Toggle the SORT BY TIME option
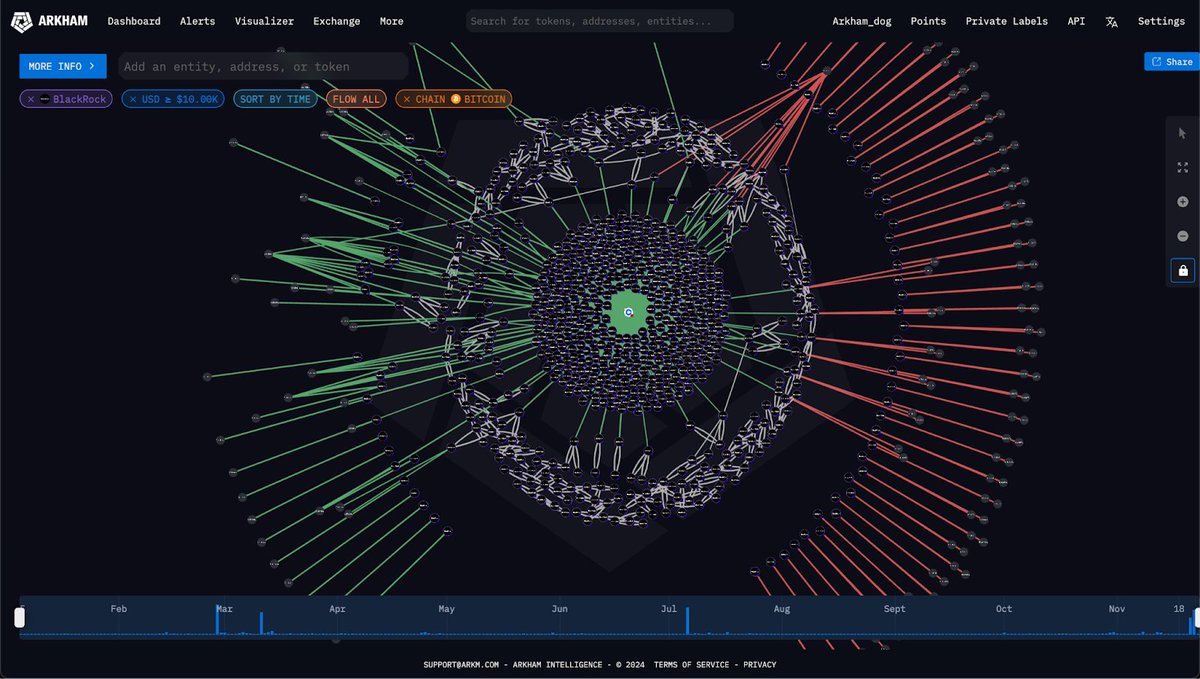Image resolution: width=1200 pixels, height=679 pixels. pos(275,99)
